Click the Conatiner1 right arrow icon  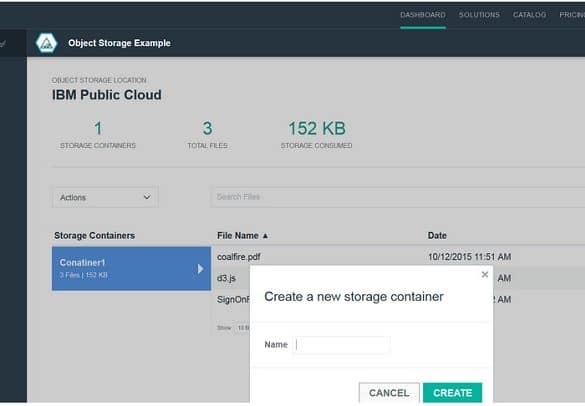pos(200,269)
